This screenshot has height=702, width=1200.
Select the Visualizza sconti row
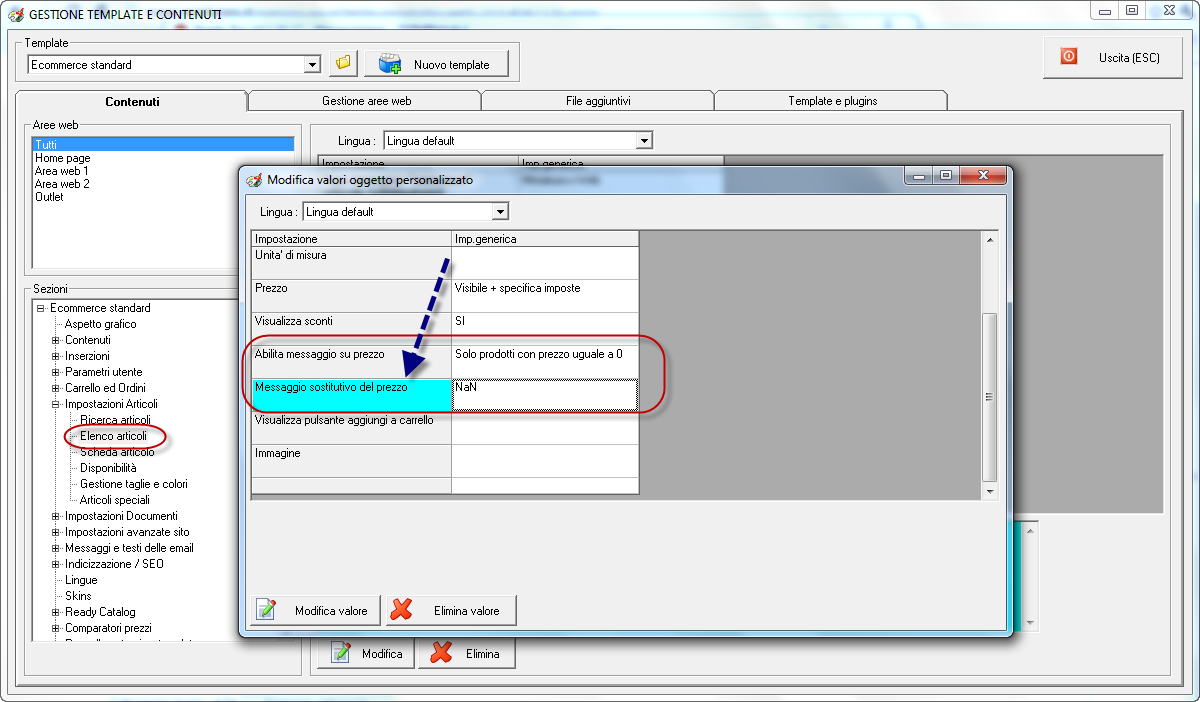[x=445, y=329]
